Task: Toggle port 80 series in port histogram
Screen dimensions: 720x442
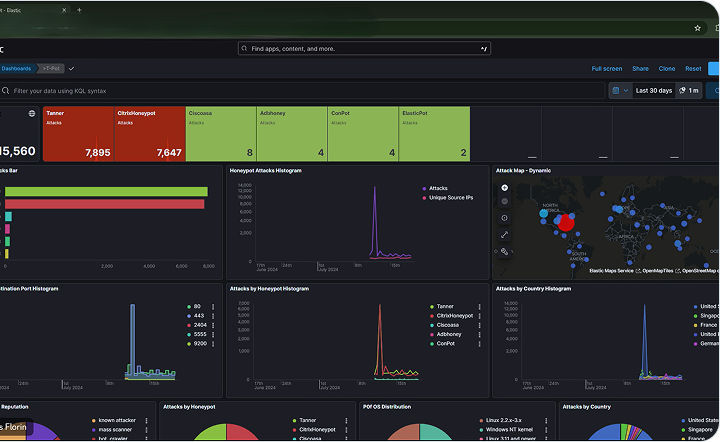Action: pos(194,307)
